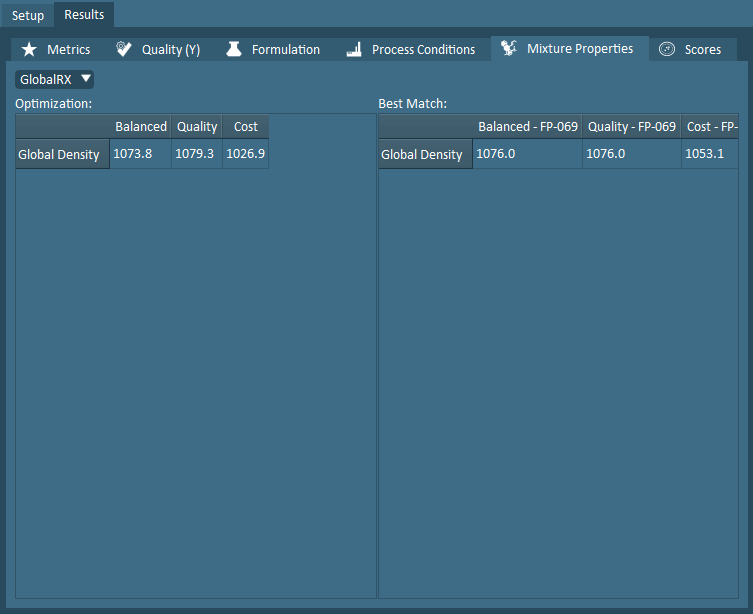This screenshot has height=614, width=753.
Task: Select Global Density row in Optimization table
Action: (x=59, y=154)
